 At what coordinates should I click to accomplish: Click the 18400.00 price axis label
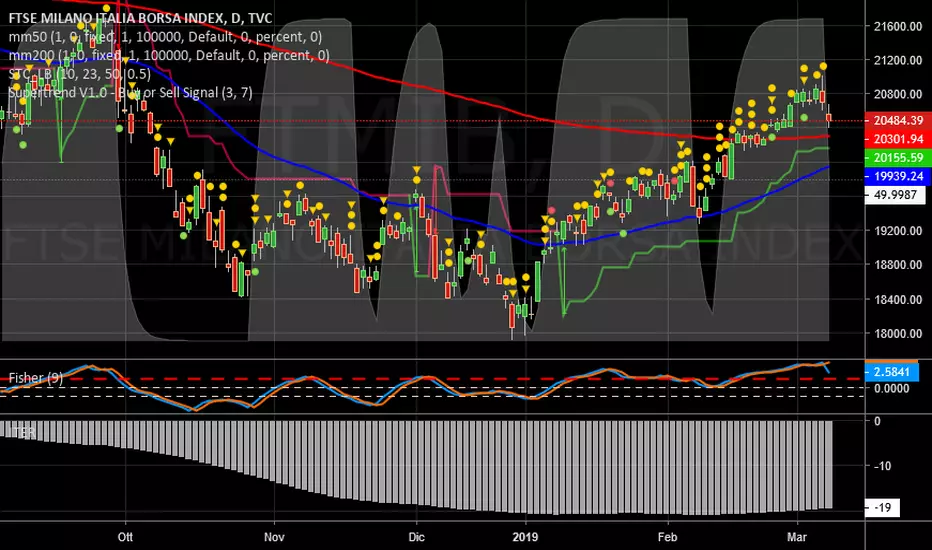tap(898, 299)
